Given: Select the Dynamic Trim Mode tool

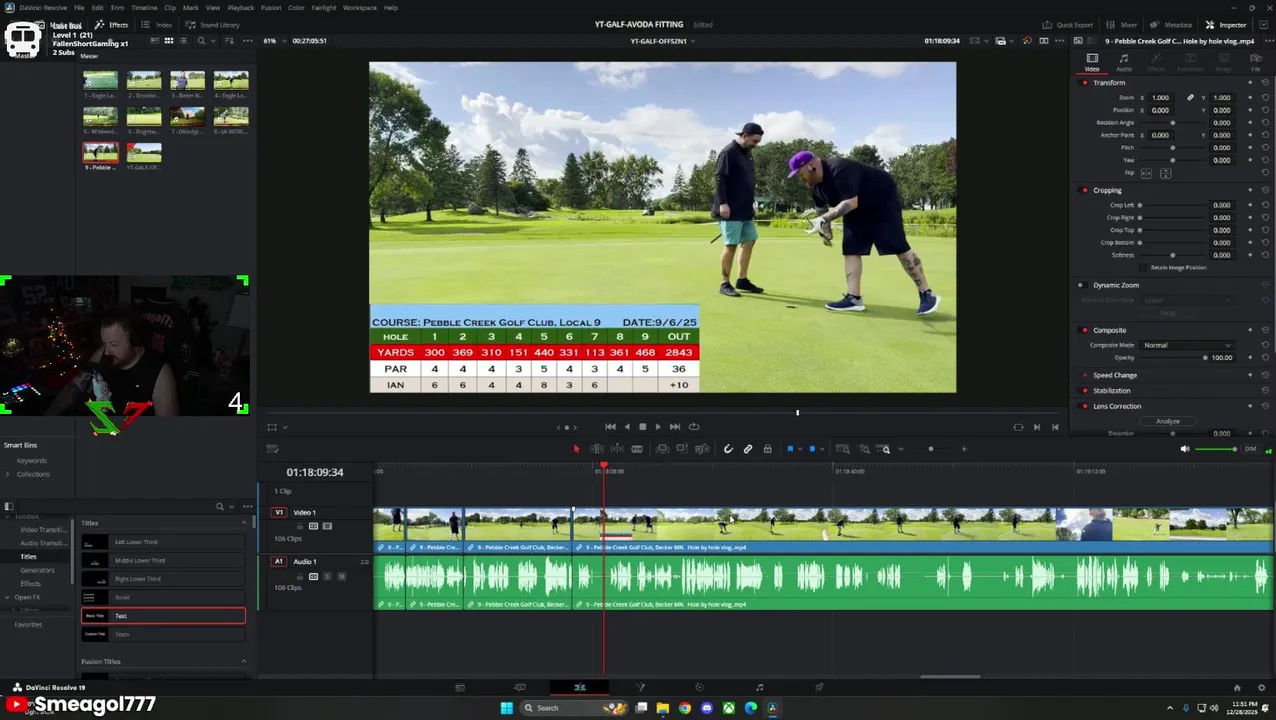Looking at the screenshot, I should 617,449.
